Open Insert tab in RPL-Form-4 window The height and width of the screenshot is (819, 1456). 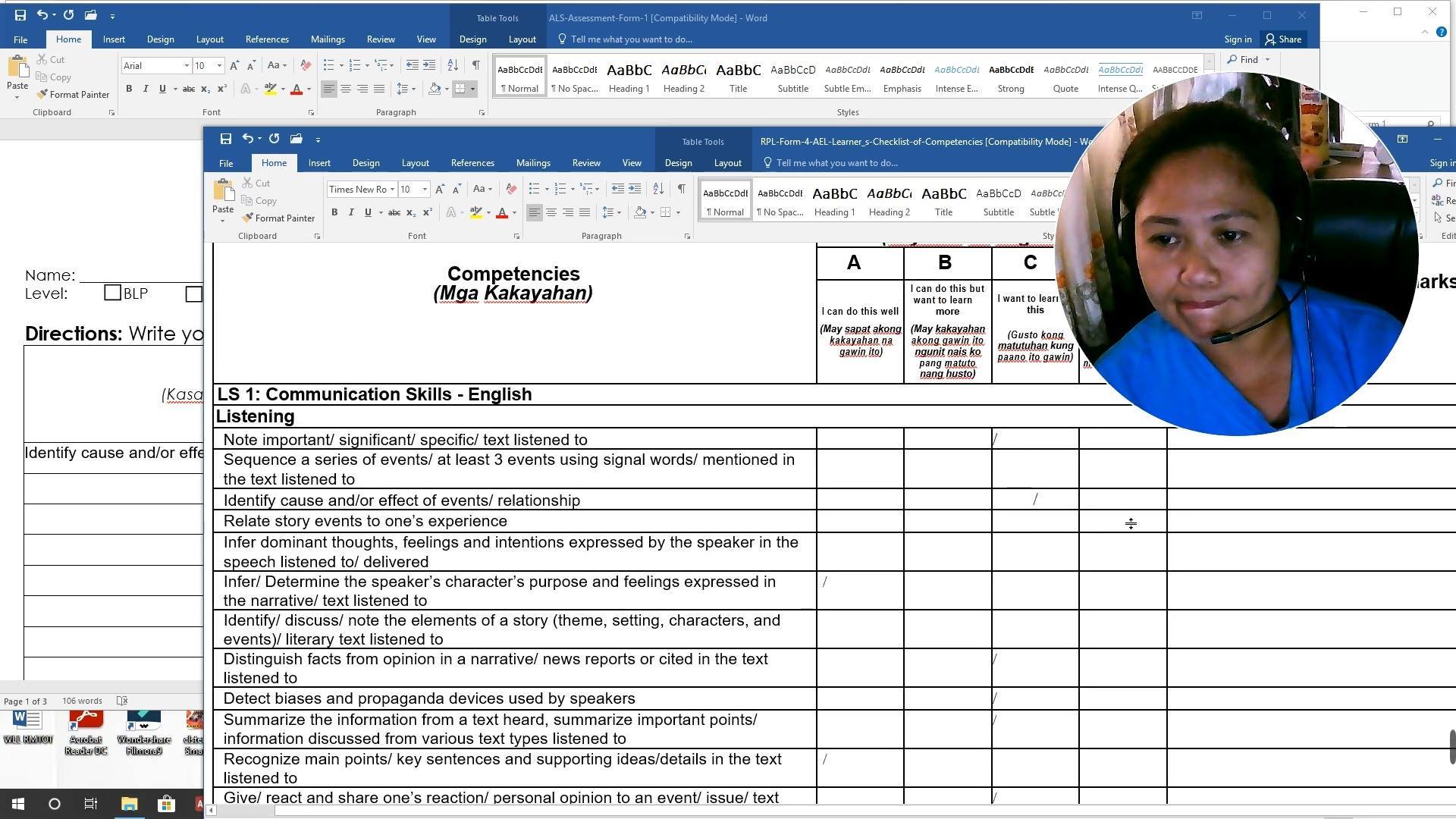pyautogui.click(x=319, y=163)
